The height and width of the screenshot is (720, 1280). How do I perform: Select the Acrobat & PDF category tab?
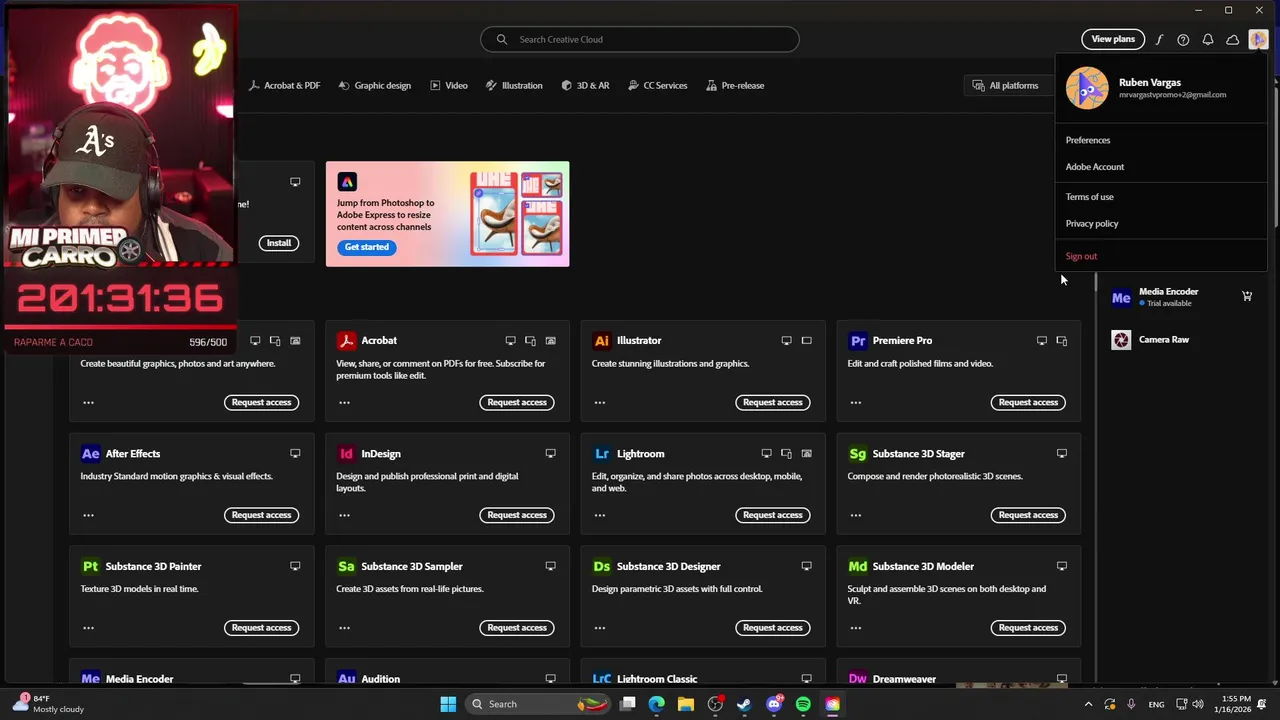tap(284, 86)
